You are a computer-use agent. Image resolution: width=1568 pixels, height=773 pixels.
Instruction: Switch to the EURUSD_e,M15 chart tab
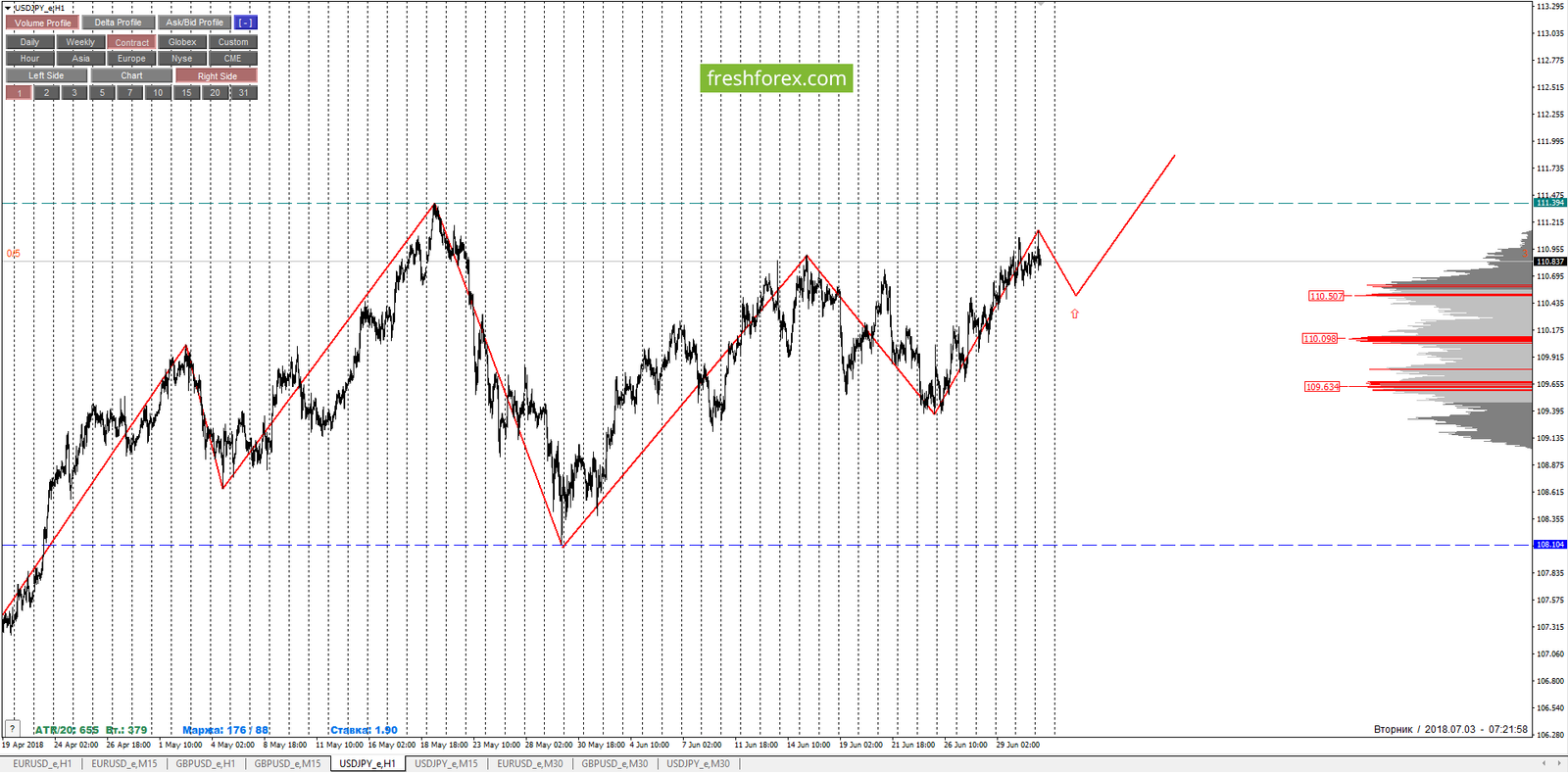tap(124, 764)
